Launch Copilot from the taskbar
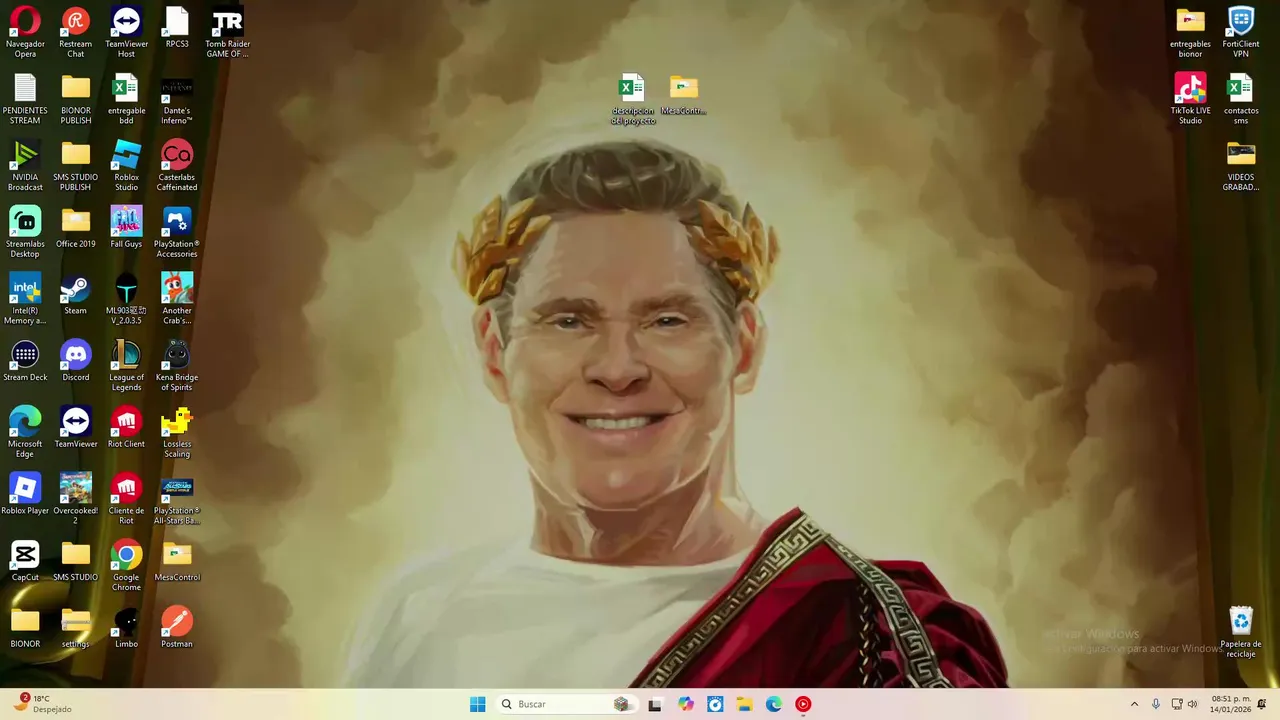1280x720 pixels. [685, 704]
